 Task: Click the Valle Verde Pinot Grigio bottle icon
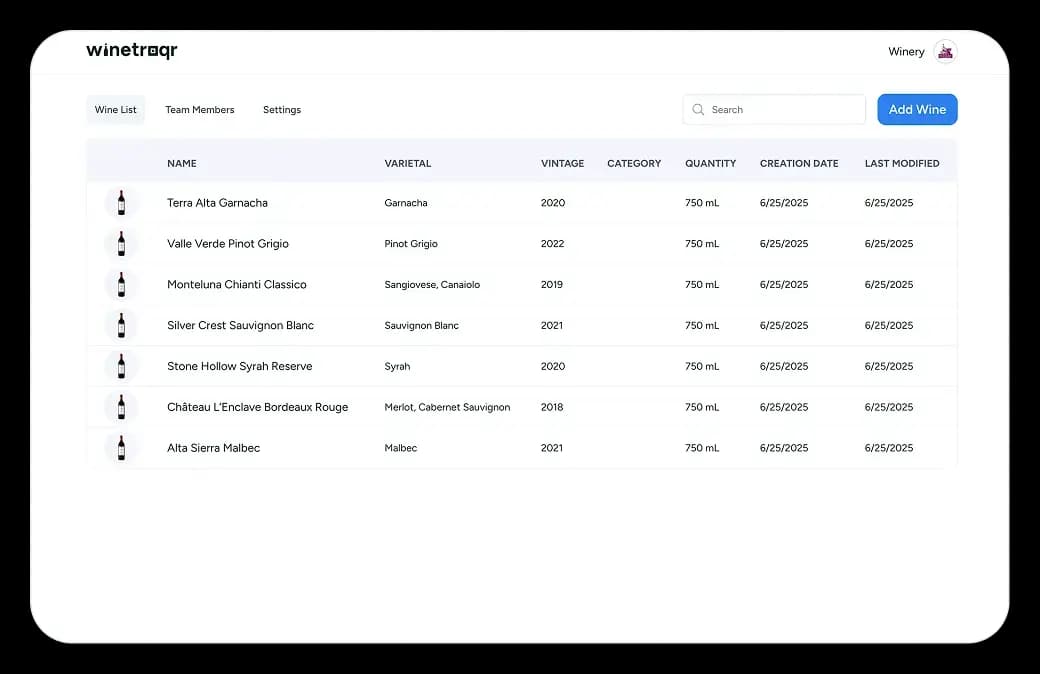[x=120, y=243]
